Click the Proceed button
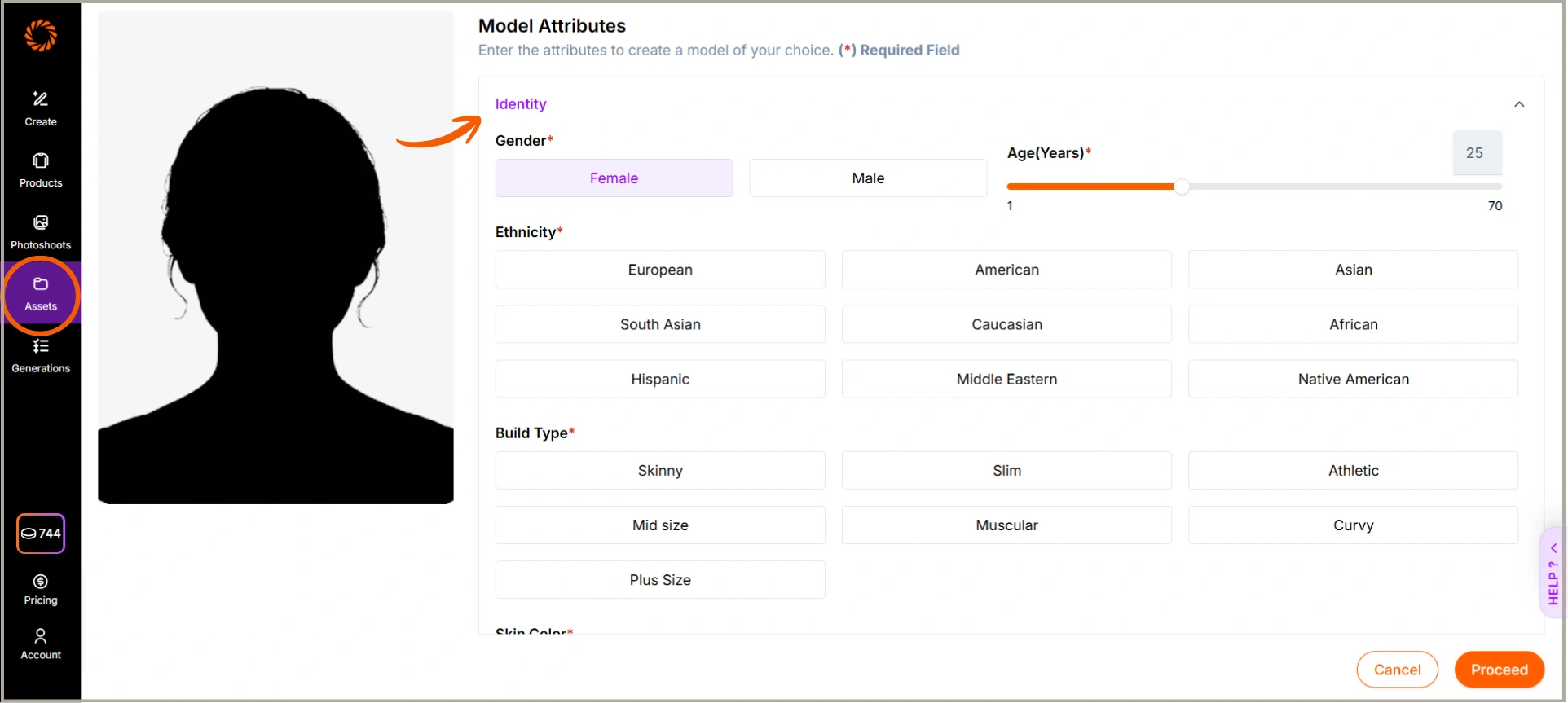 [1499, 669]
